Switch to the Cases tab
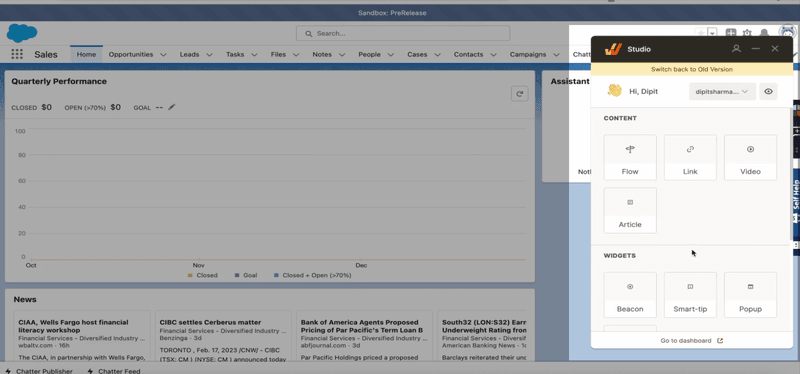Viewport: 800px width, 374px height. [417, 54]
